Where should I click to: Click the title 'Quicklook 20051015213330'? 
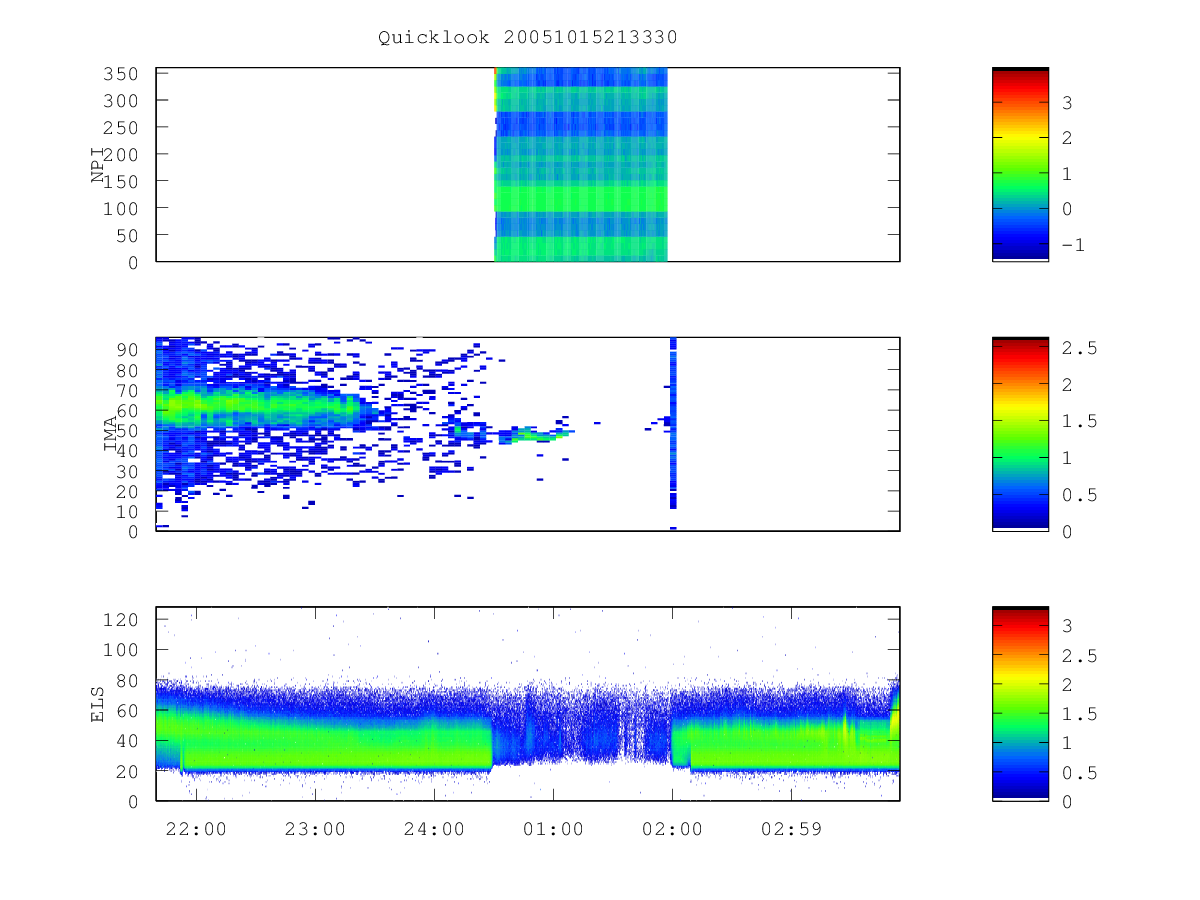click(x=528, y=38)
